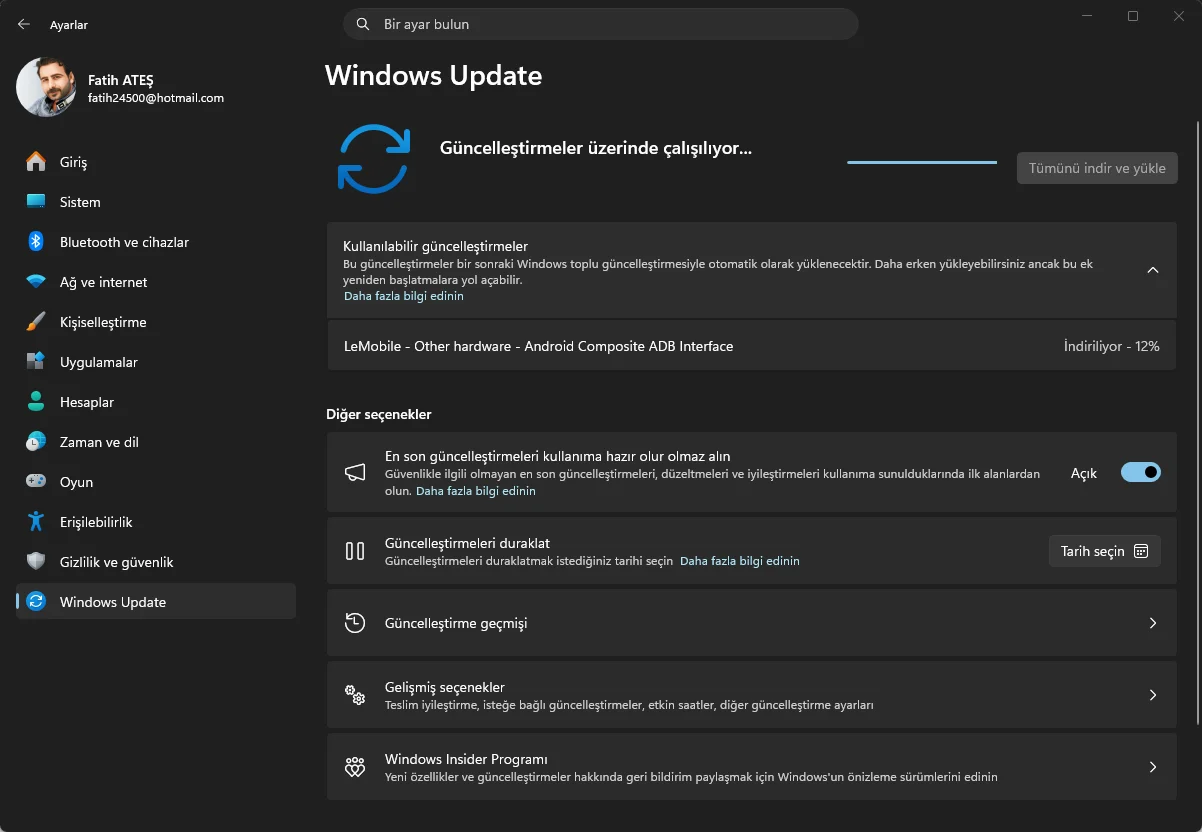Screen dimensions: 1202x832
Task: Open Sistem settings page
Action: [156, 202]
